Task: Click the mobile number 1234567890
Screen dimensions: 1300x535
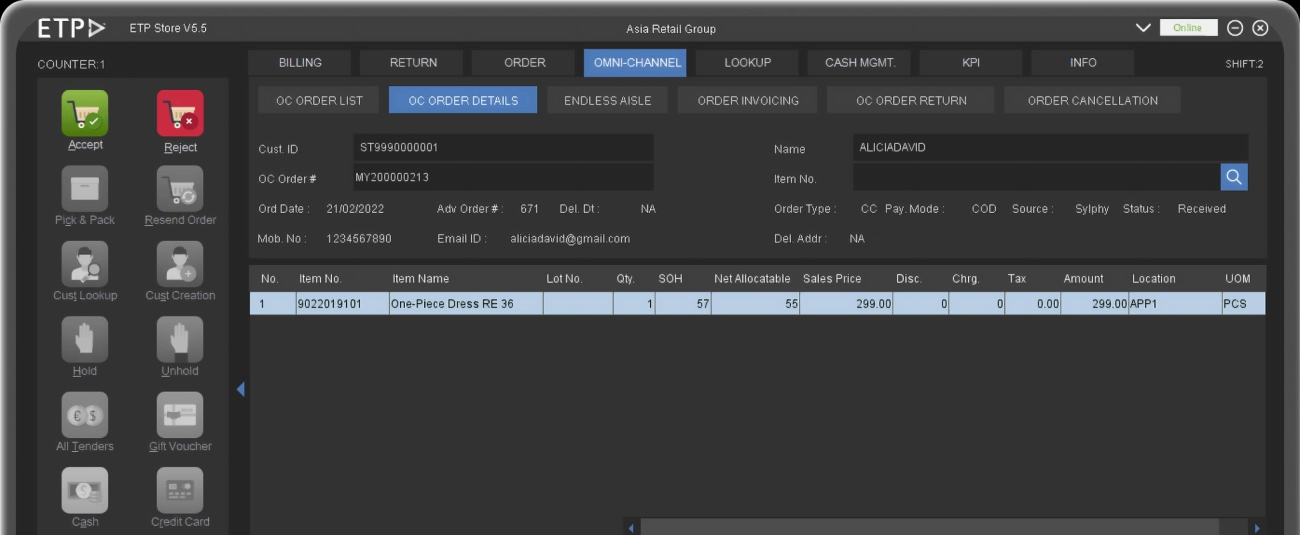Action: tap(359, 239)
